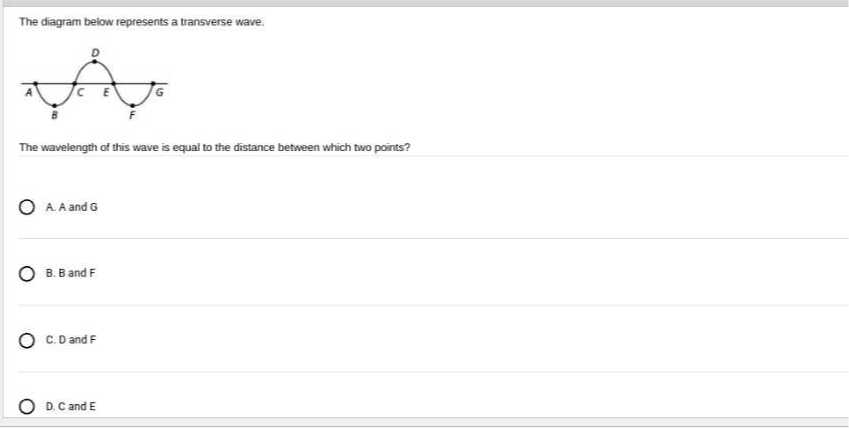This screenshot has width=849, height=428.
Task: Select radio button for A and G
Action: coord(27,207)
